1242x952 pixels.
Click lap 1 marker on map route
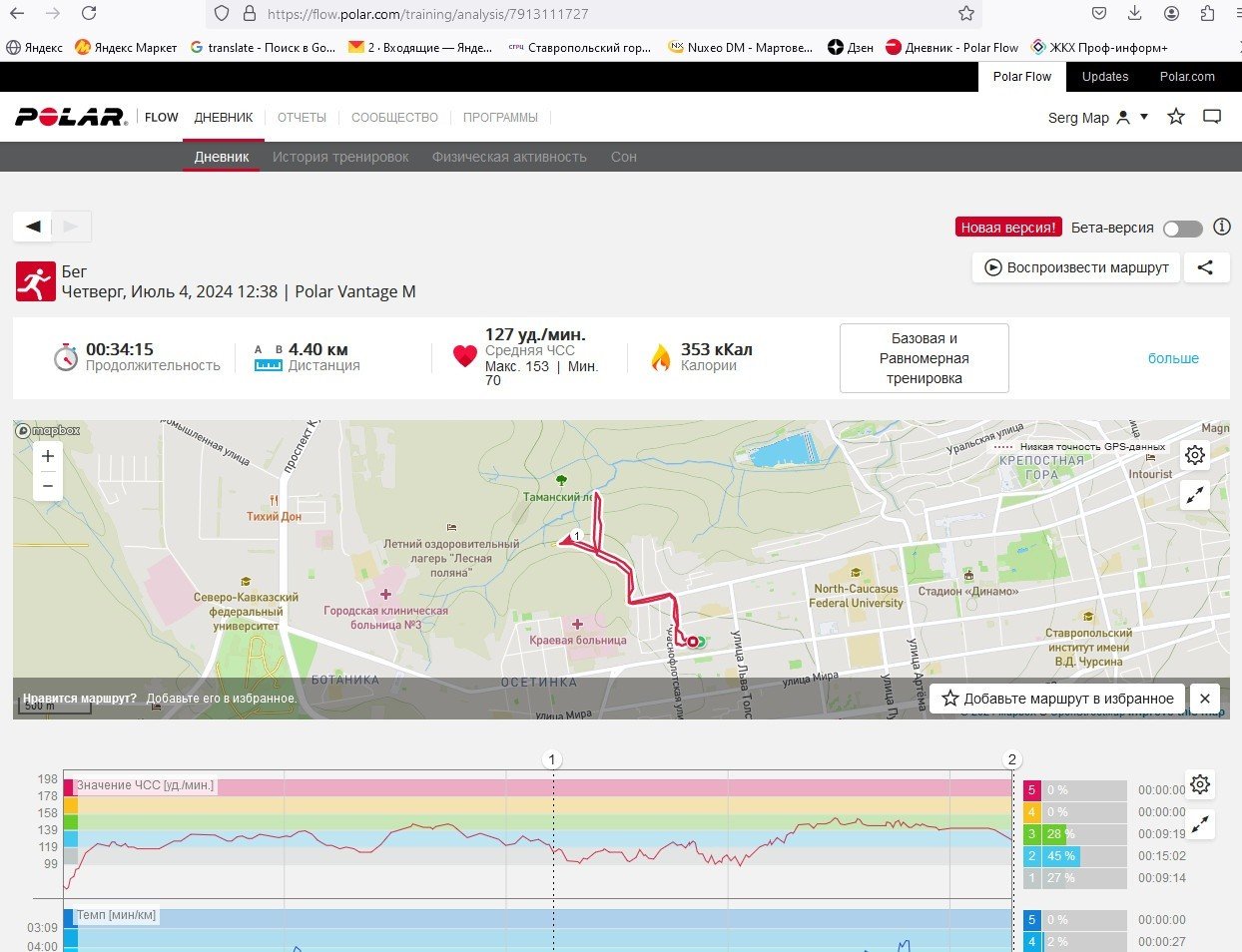[x=576, y=537]
